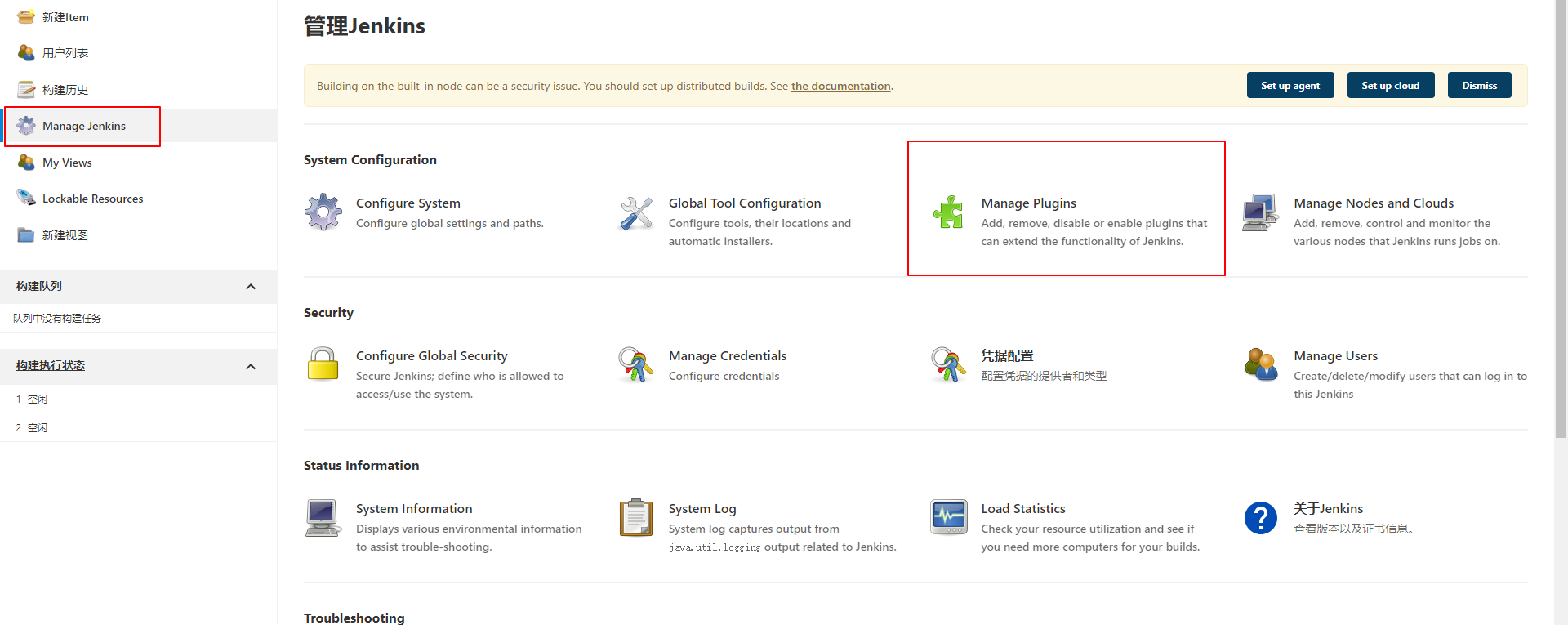Select Manage Jenkins in the sidebar
Viewport: 1568px width, 625px height.
[84, 126]
